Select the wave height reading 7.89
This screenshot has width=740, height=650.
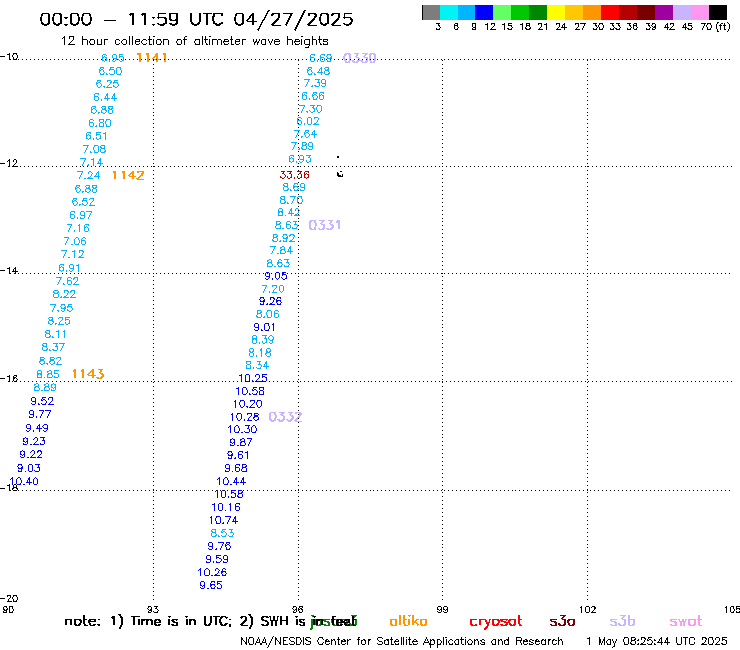coord(302,146)
